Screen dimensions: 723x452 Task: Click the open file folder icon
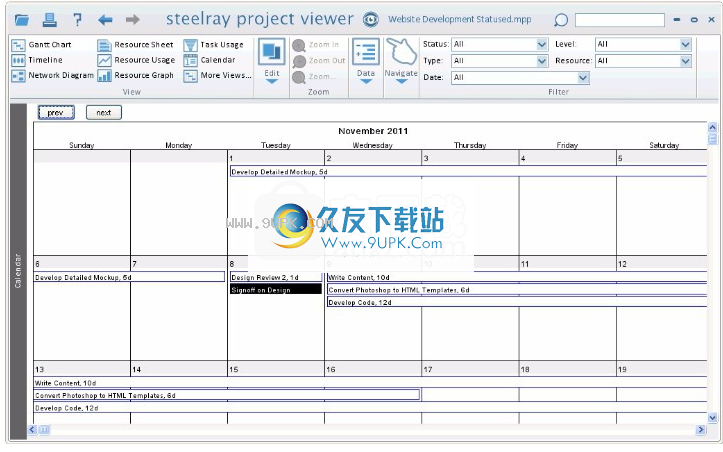[22, 19]
